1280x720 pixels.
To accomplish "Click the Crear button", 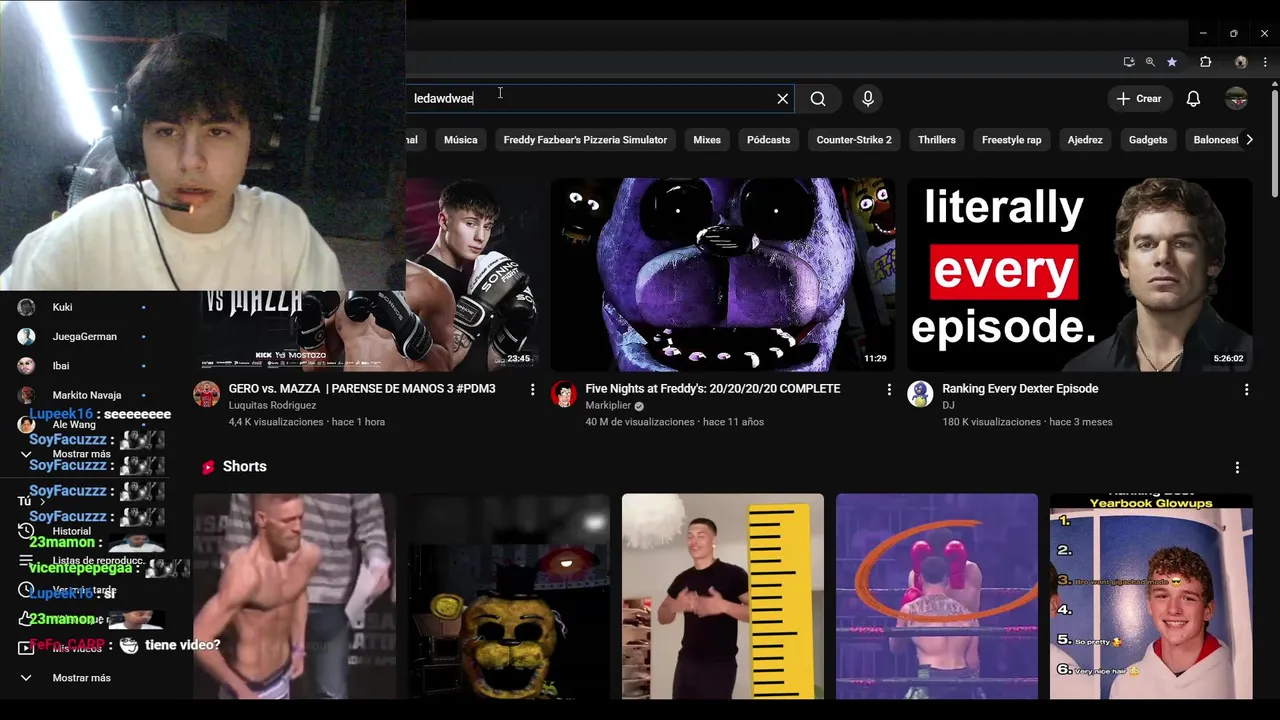I will [x=1139, y=98].
